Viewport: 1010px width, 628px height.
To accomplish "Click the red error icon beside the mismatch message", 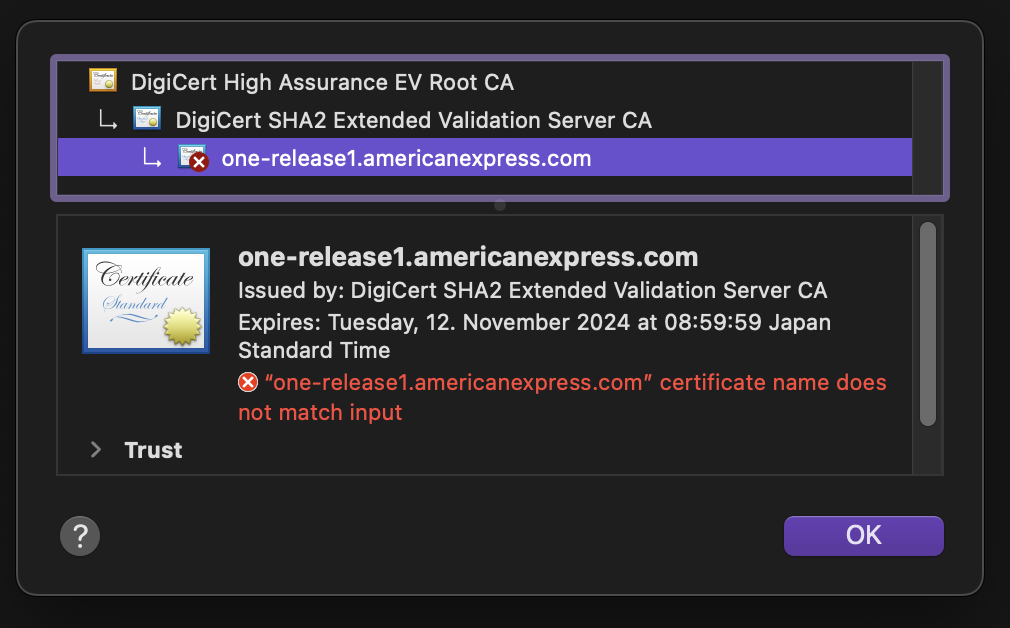I will click(x=248, y=383).
